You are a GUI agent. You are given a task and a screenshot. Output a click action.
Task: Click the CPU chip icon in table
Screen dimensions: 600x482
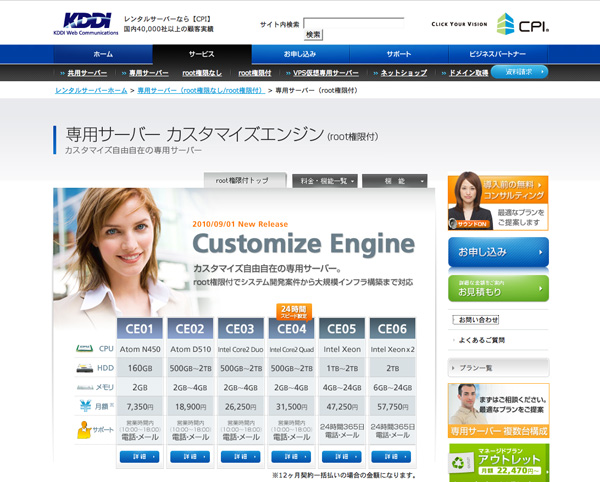[x=85, y=348]
